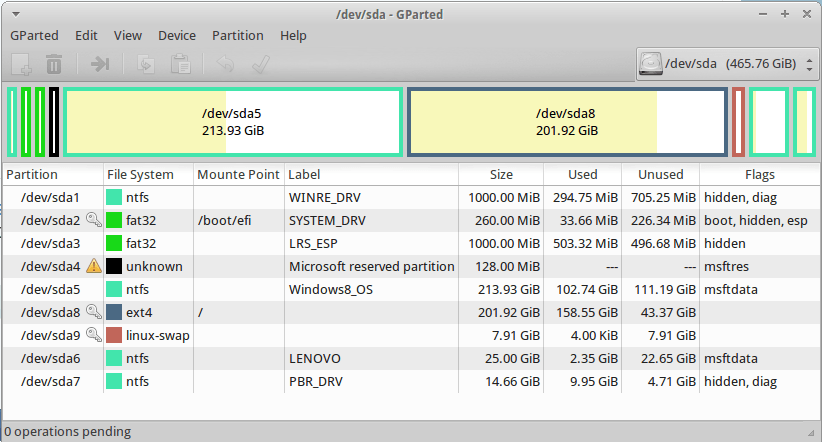This screenshot has height=442, width=822.
Task: Click the File System column header
Action: coord(140,174)
